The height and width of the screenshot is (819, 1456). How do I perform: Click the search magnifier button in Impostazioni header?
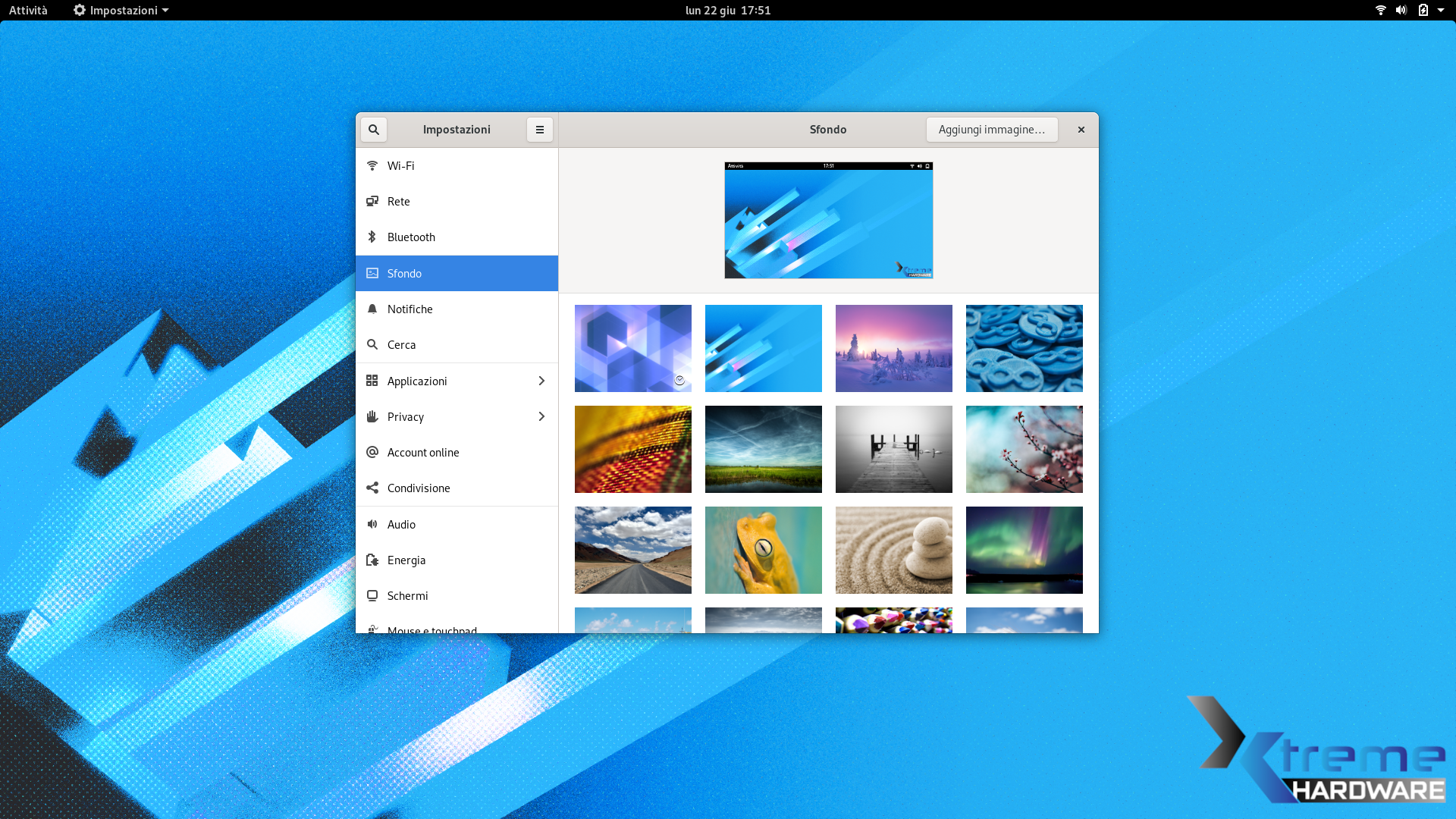(x=374, y=130)
